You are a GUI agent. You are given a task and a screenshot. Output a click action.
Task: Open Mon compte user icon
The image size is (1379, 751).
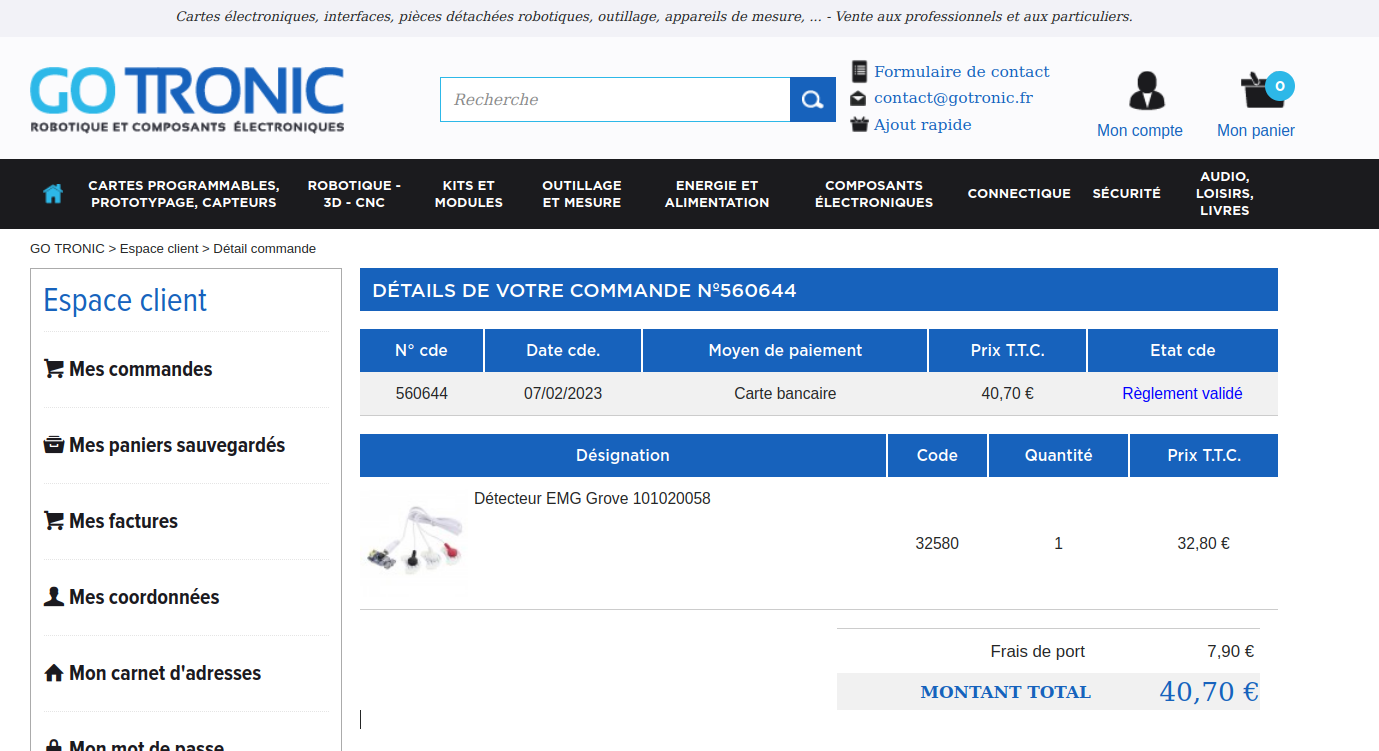point(1146,90)
